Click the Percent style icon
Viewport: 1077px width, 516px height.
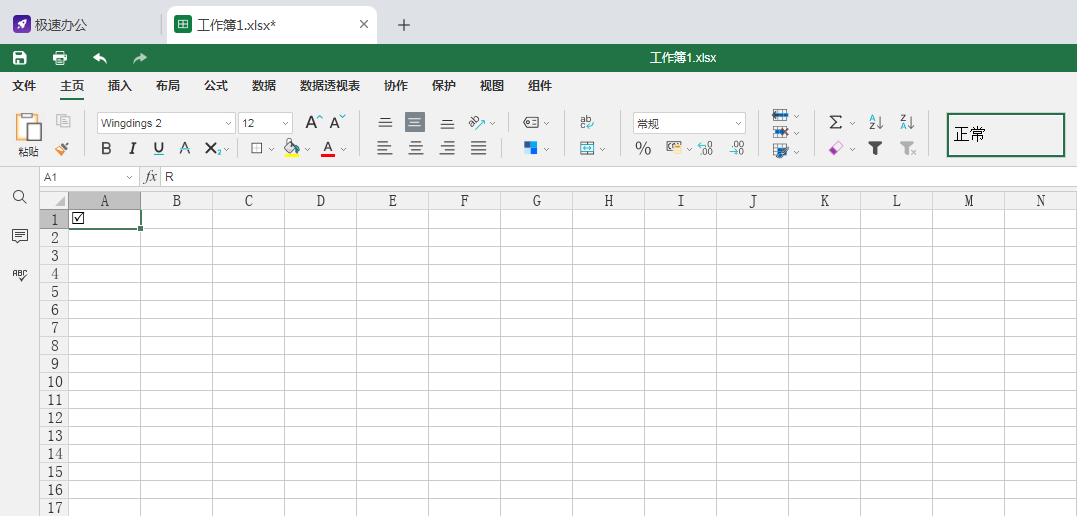[x=643, y=148]
